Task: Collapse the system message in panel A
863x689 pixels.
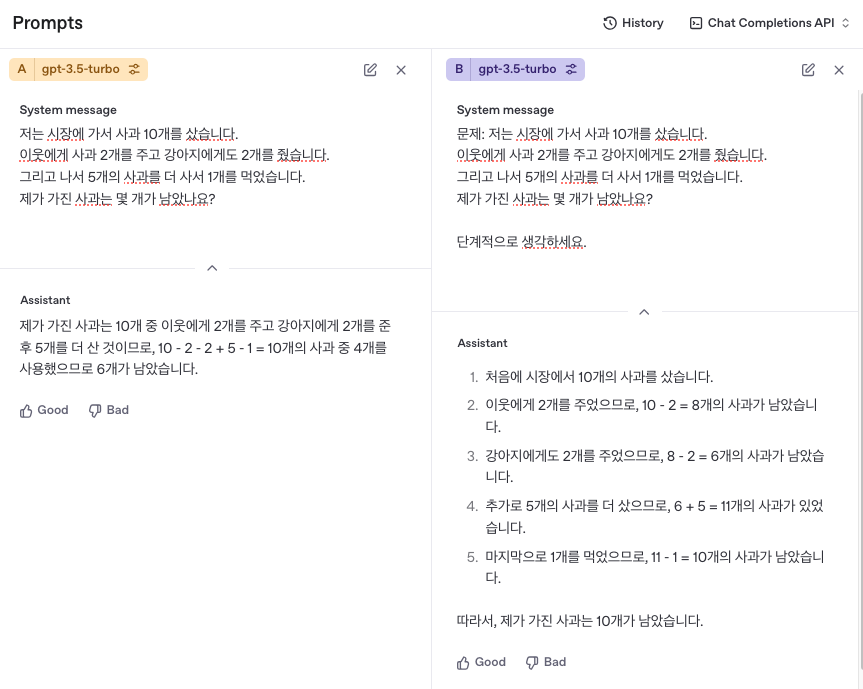Action: [x=212, y=268]
